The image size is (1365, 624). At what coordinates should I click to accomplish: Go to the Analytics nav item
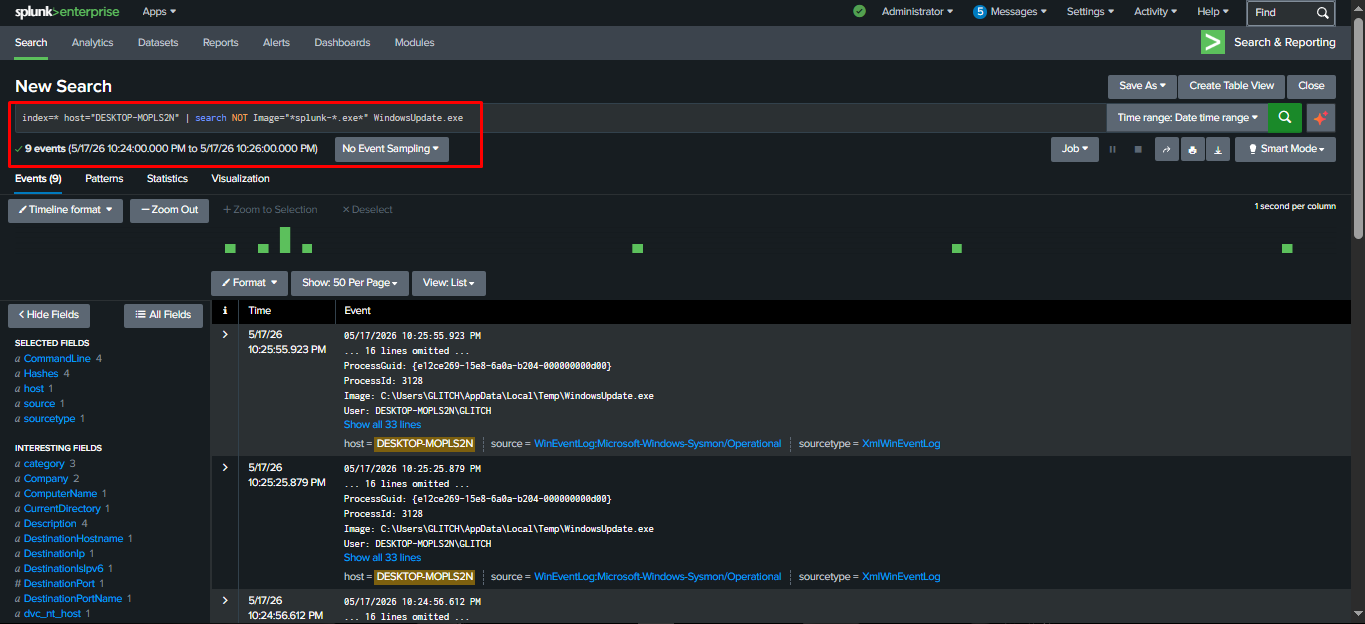pyautogui.click(x=92, y=43)
